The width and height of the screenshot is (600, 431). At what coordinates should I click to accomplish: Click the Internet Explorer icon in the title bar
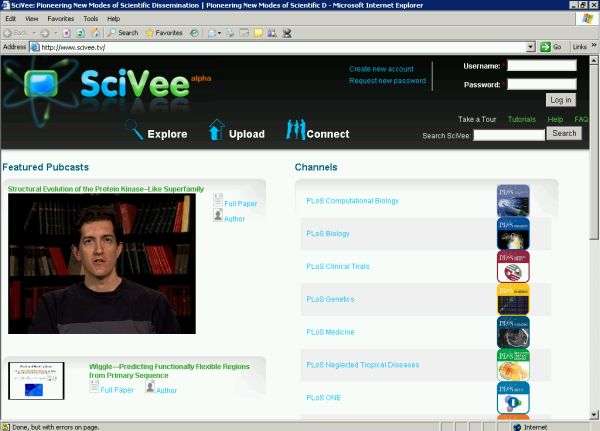click(x=5, y=5)
